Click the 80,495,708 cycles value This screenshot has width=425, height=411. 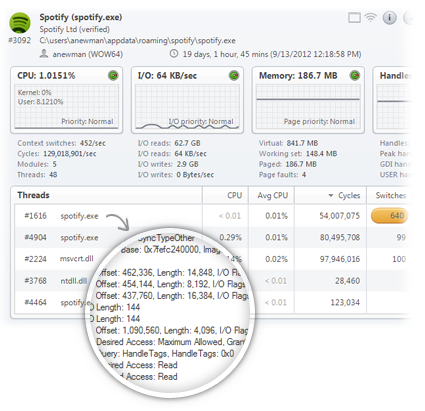click(x=340, y=237)
